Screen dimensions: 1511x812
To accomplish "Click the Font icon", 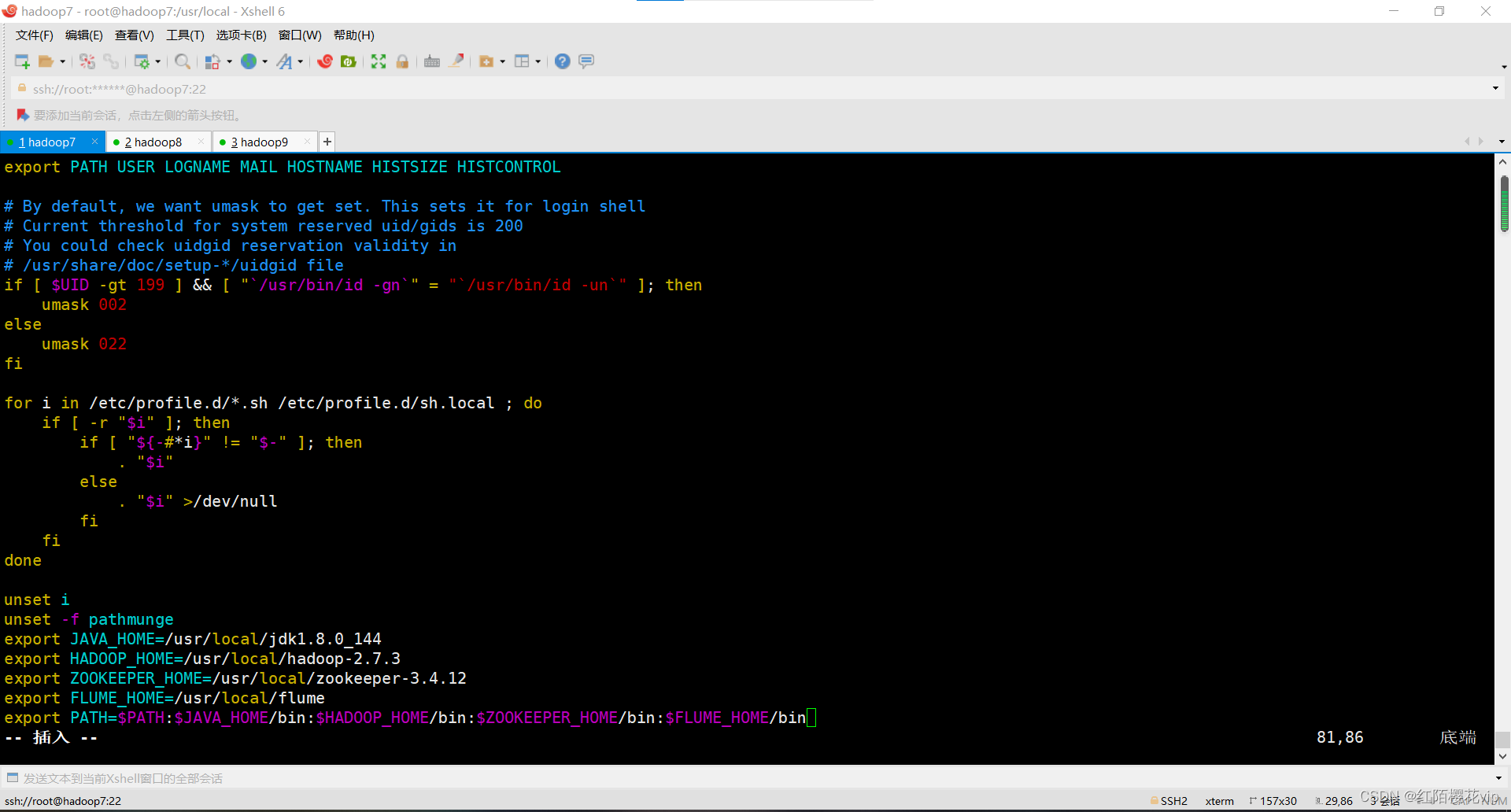I will tap(284, 61).
